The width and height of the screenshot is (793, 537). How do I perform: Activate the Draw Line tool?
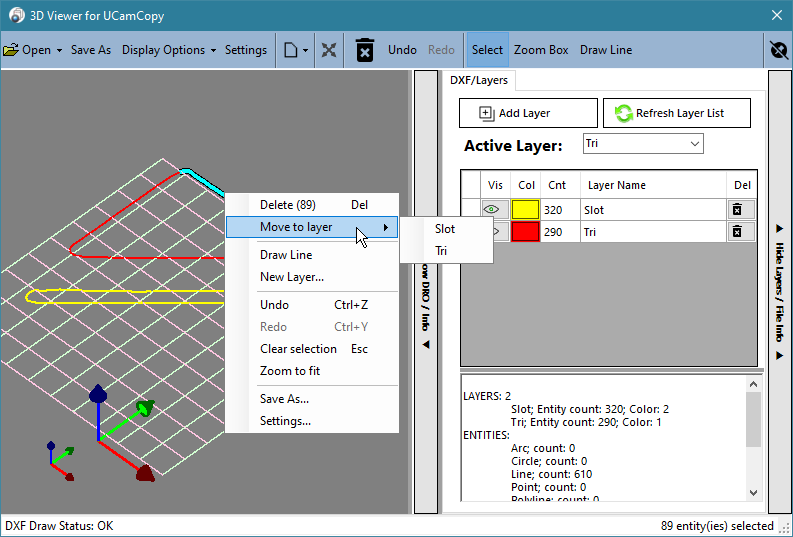pyautogui.click(x=606, y=50)
